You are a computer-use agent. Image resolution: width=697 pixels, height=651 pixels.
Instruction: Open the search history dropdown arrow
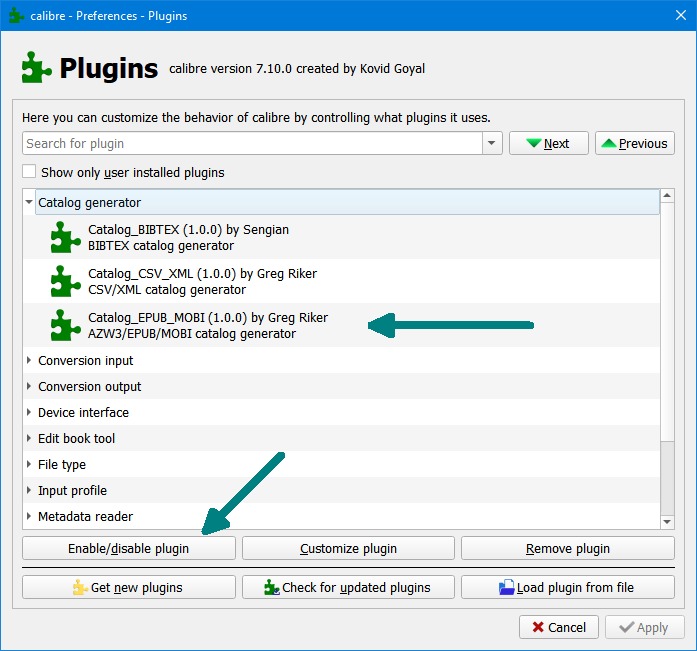[492, 143]
